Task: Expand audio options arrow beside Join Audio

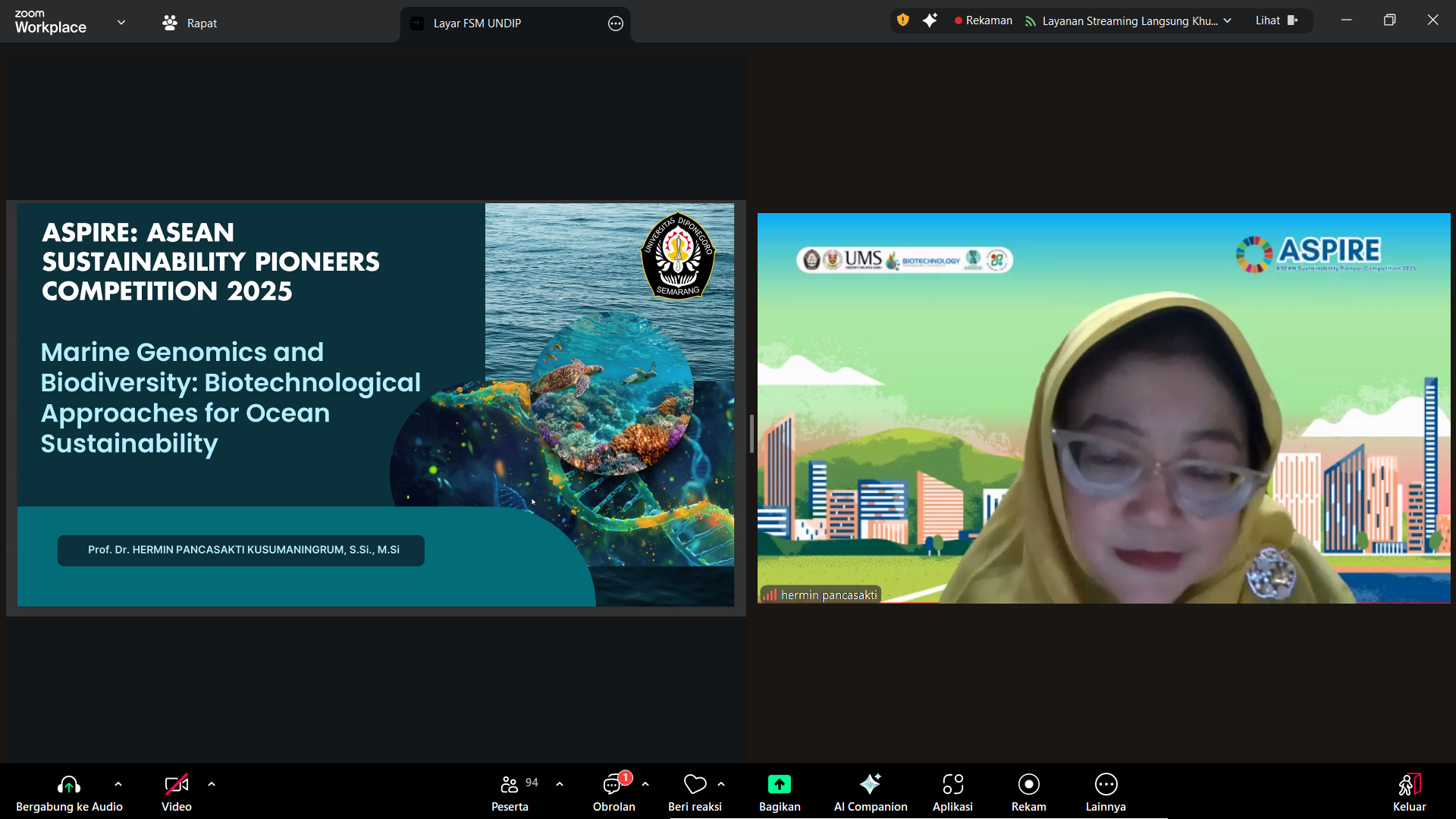Action: [x=118, y=784]
